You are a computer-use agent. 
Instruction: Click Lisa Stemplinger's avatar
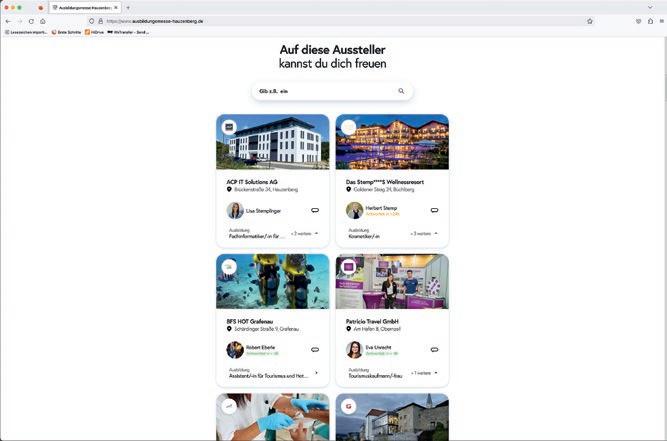pyautogui.click(x=235, y=211)
